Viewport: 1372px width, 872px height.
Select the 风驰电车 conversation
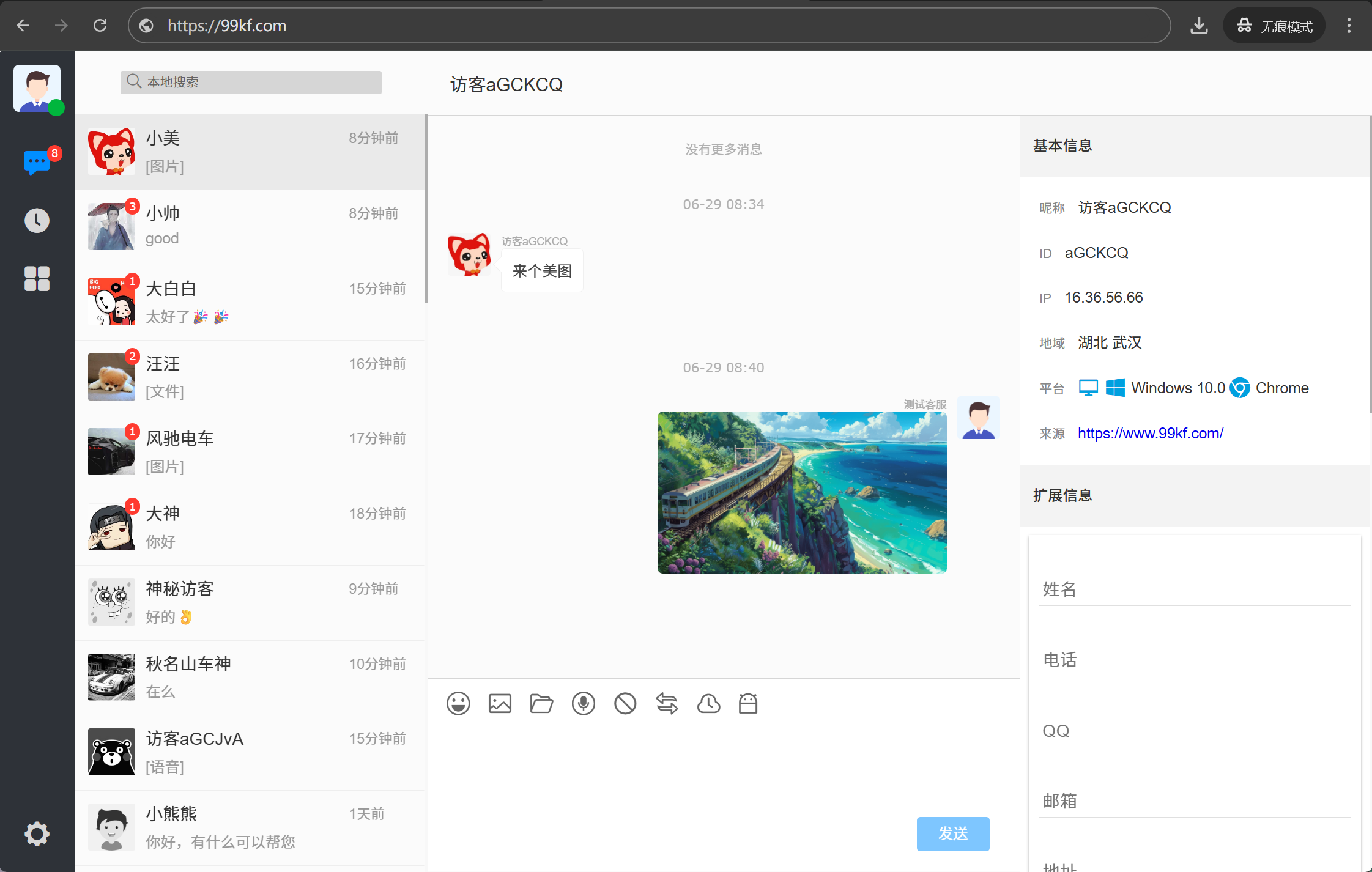coord(250,453)
